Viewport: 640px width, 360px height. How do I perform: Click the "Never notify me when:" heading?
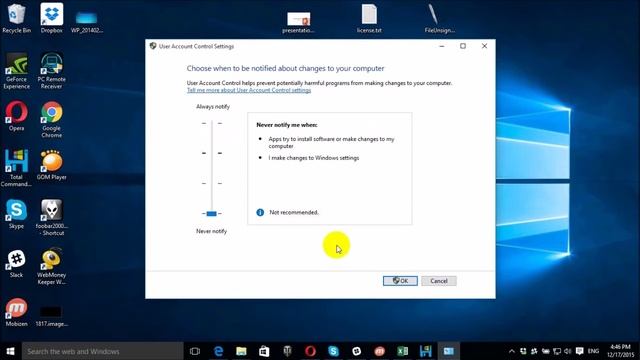click(287, 125)
